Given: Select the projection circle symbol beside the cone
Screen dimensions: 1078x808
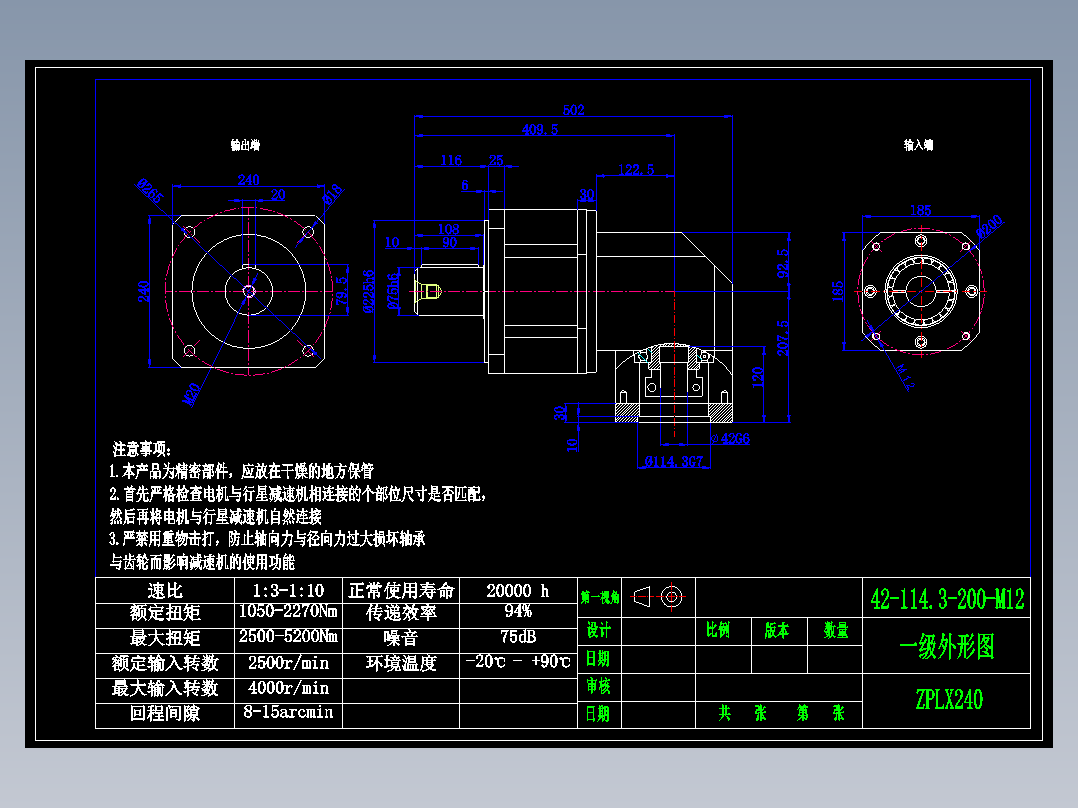Looking at the screenshot, I should coord(670,597).
